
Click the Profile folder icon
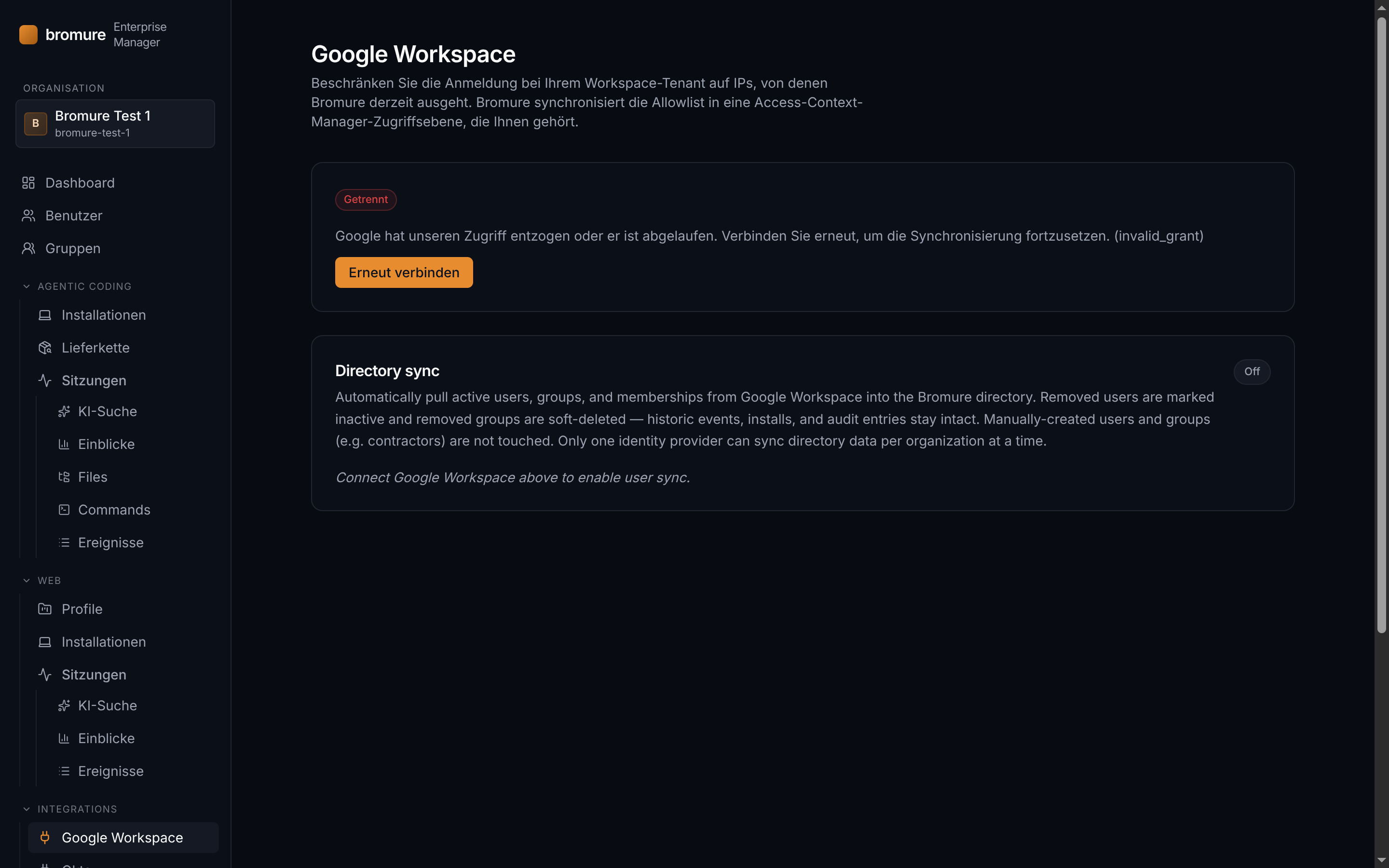coord(45,609)
